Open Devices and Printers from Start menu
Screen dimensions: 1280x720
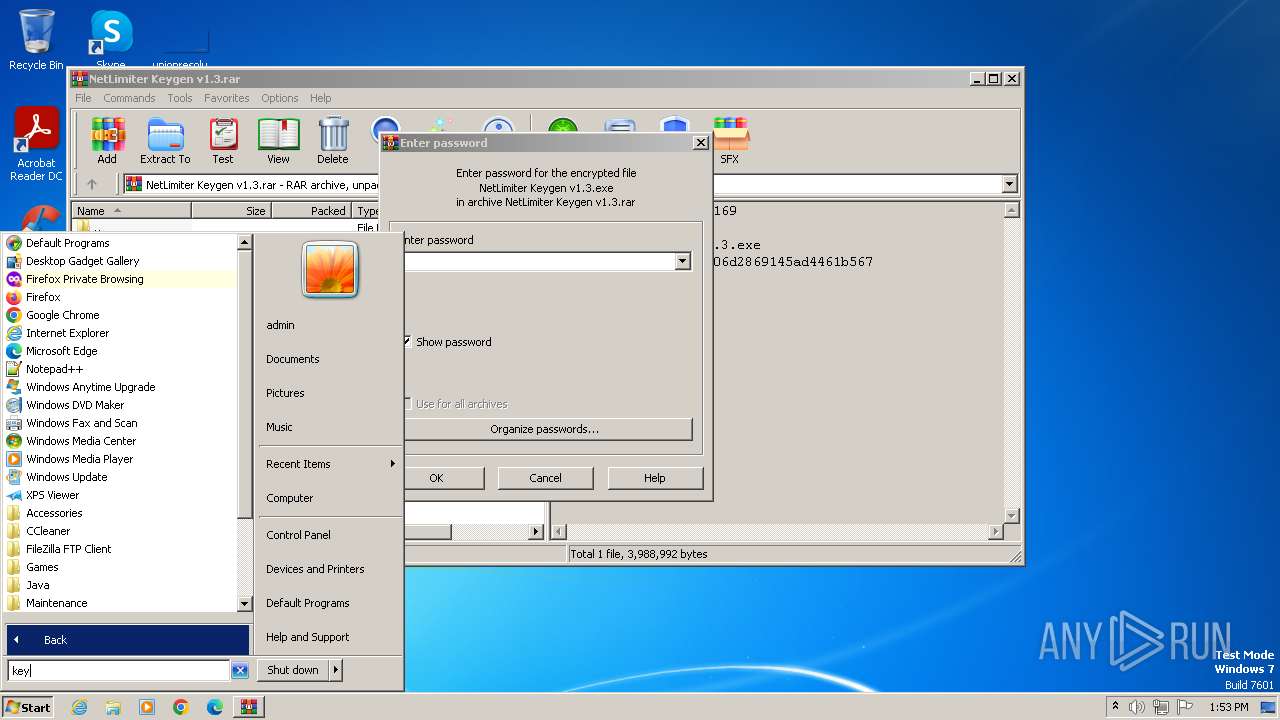315,569
